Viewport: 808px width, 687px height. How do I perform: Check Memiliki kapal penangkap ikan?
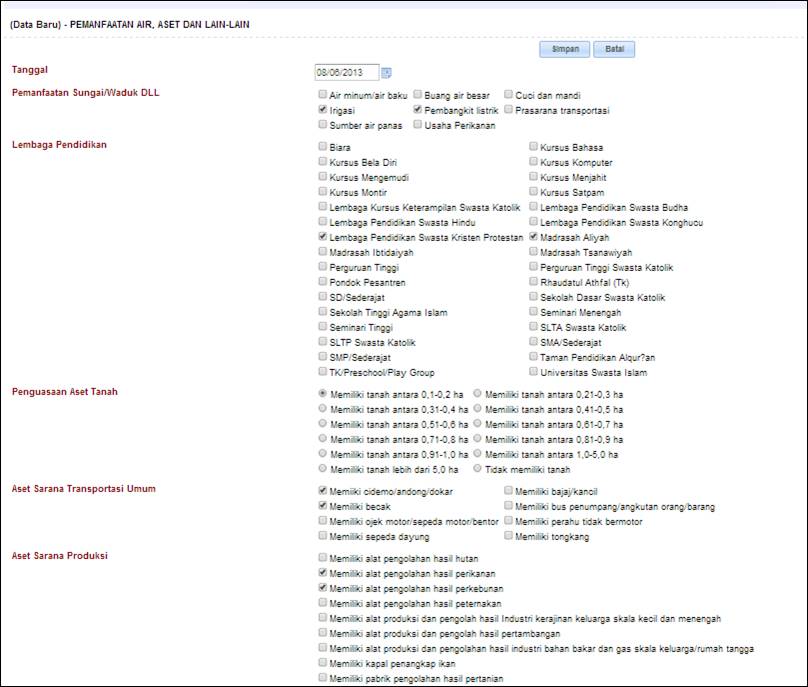pos(323,662)
